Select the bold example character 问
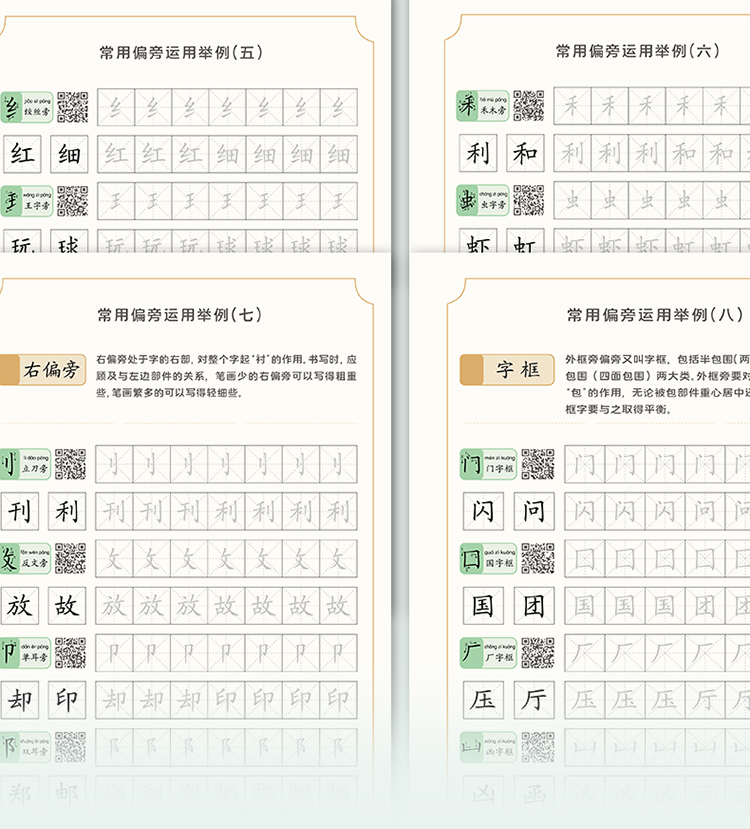This screenshot has height=829, width=750. tap(534, 511)
